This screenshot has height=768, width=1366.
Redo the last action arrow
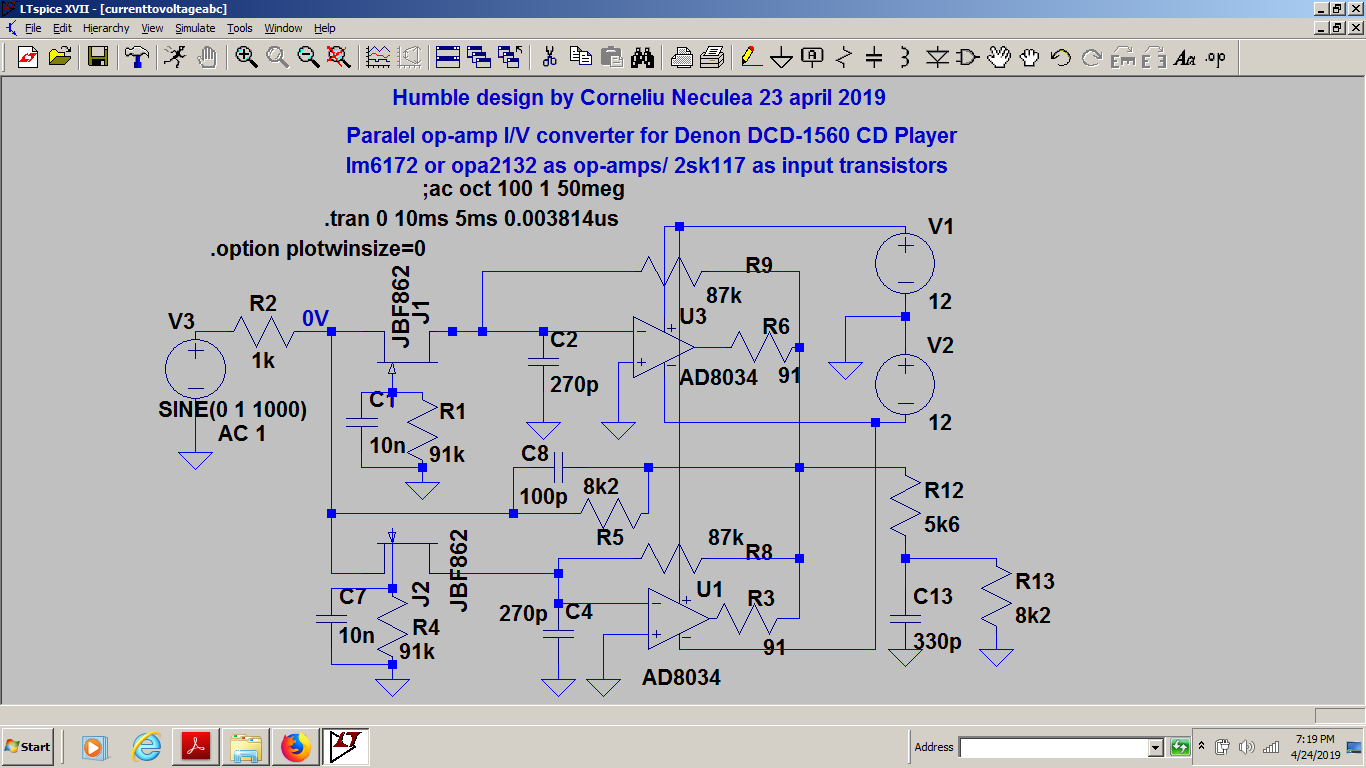click(x=1092, y=57)
